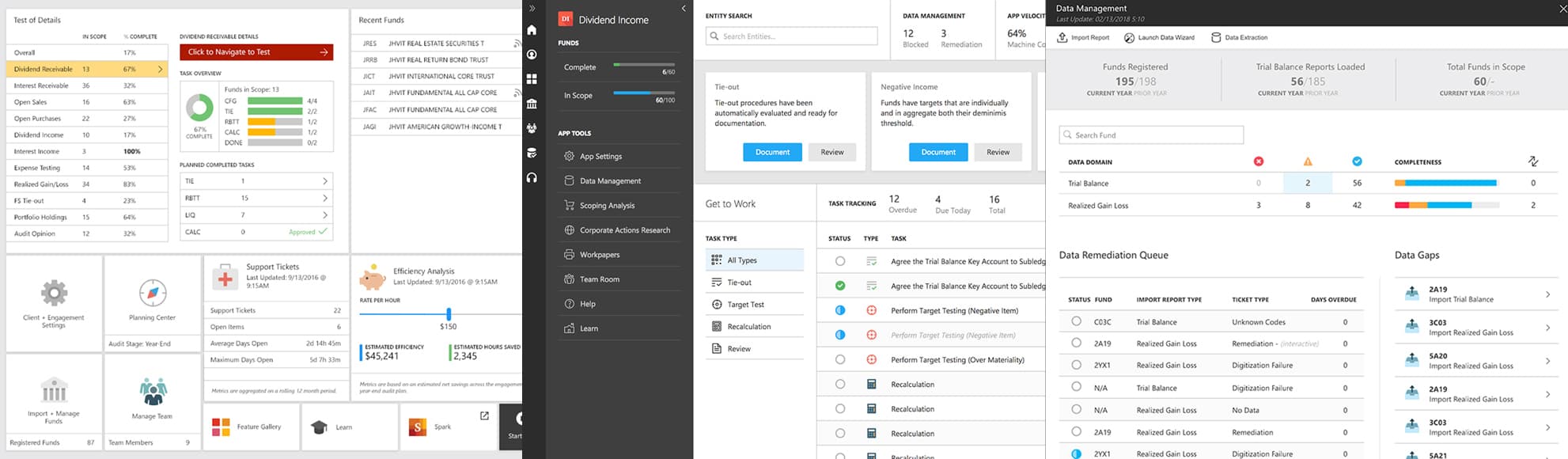Expand the RBTT planned tasks row chevron
This screenshot has height=459, width=1568.
pyautogui.click(x=324, y=198)
